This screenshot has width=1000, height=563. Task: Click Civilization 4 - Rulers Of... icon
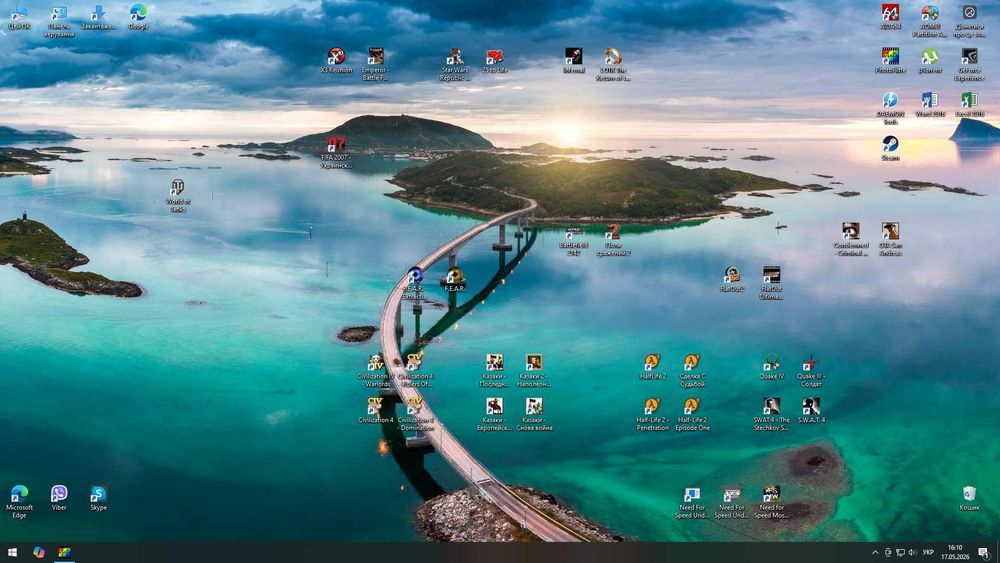coord(415,371)
